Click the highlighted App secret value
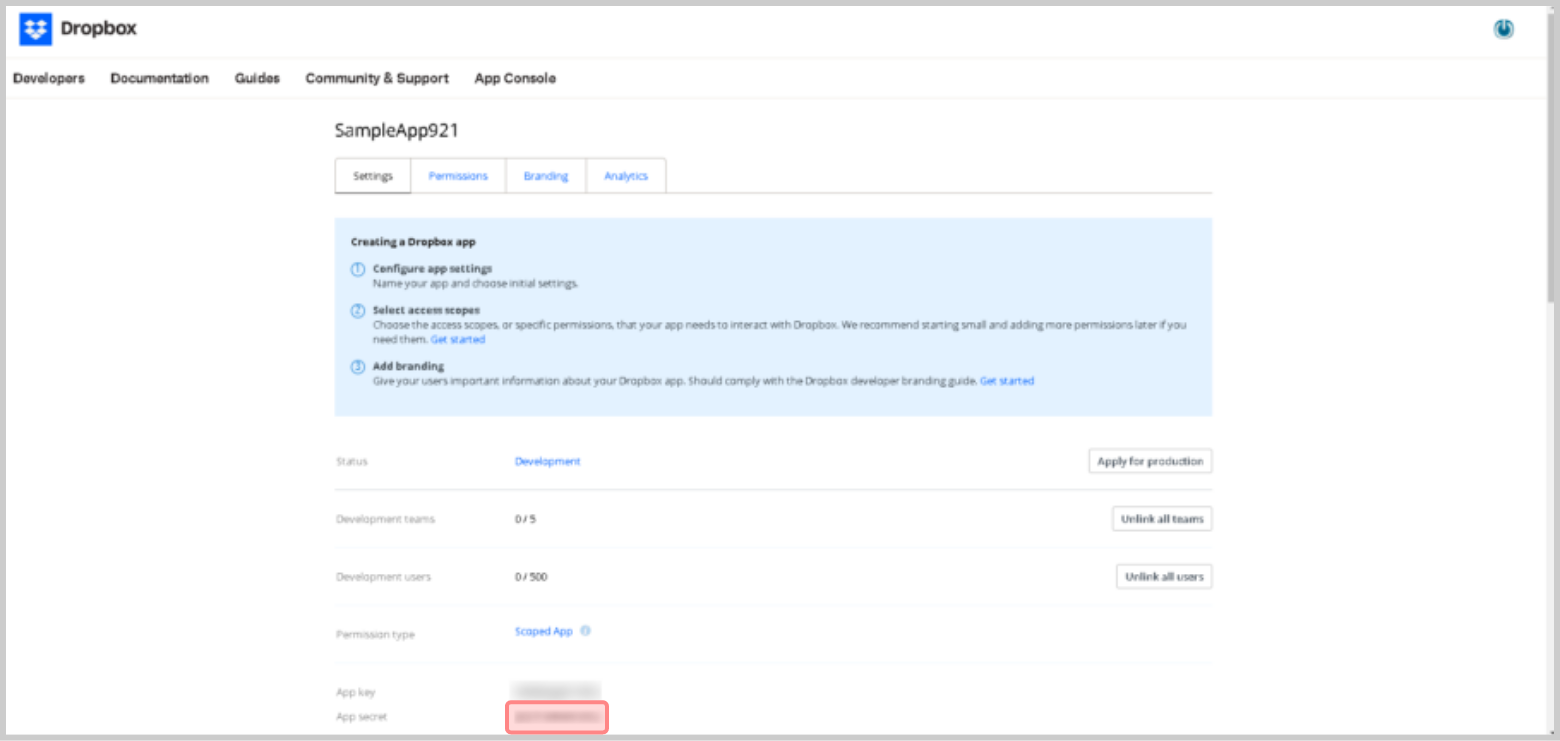This screenshot has height=741, width=1560. point(557,717)
